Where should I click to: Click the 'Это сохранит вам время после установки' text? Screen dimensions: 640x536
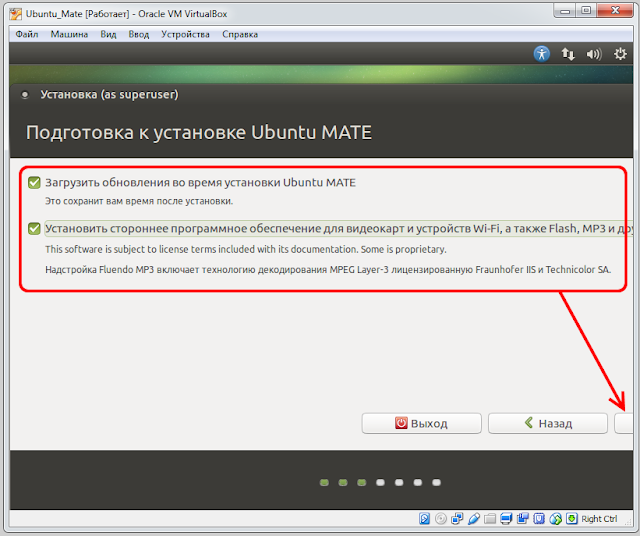139,201
